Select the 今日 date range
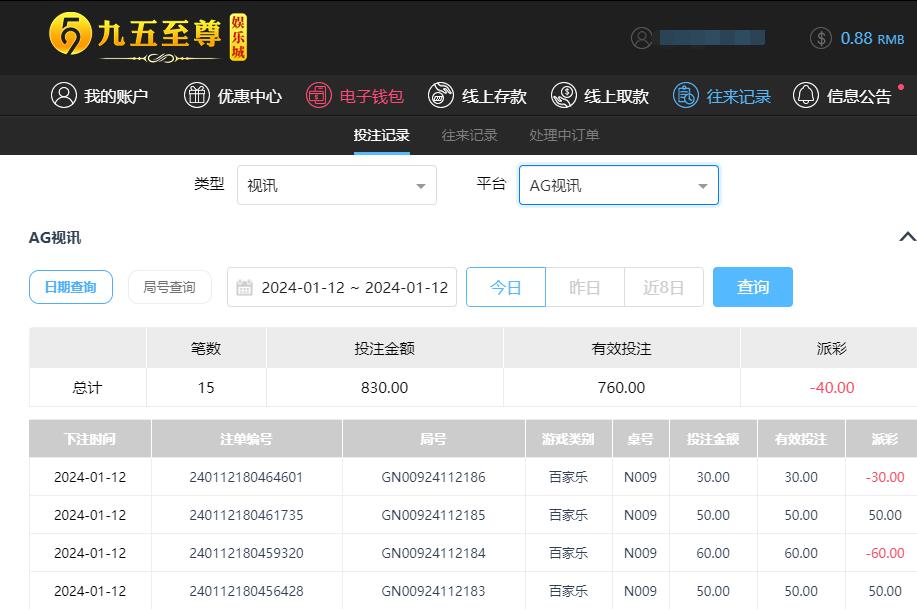The height and width of the screenshot is (609, 917). pos(506,287)
